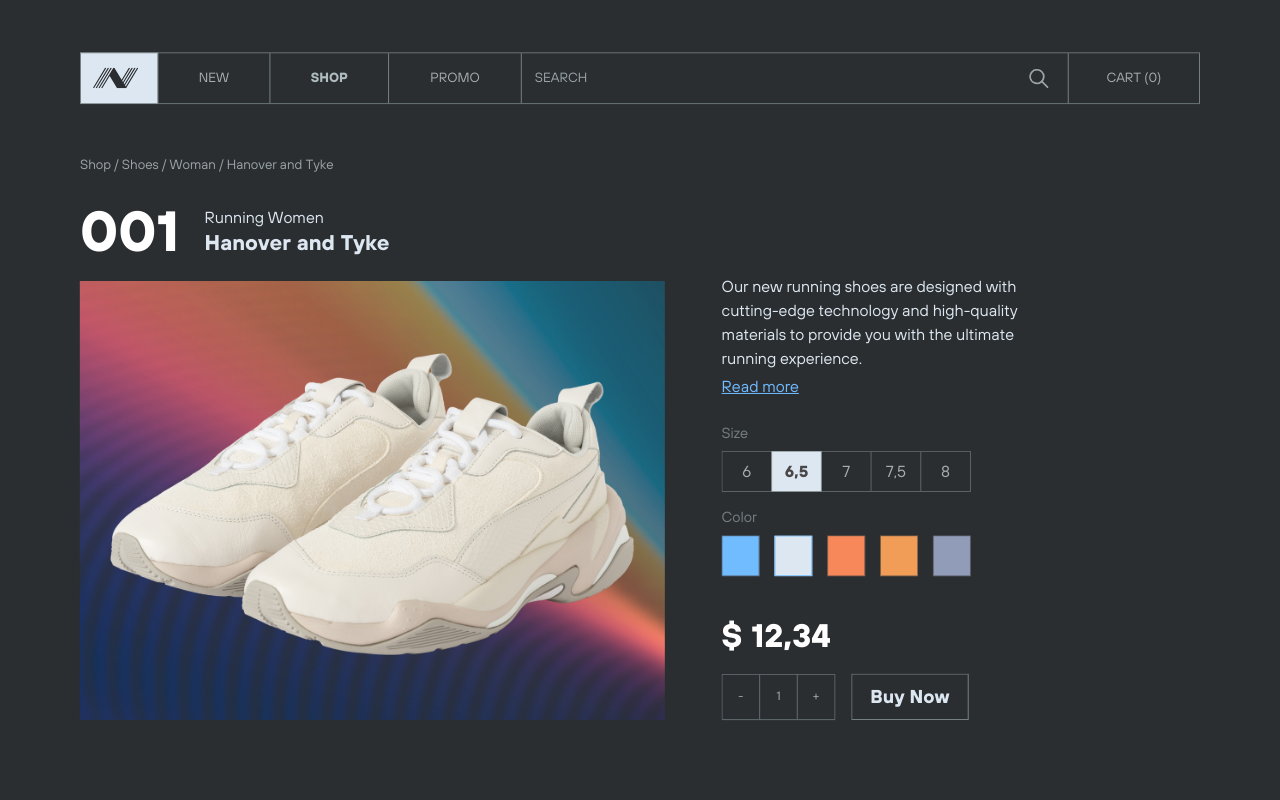Increase quantity with plus button
The width and height of the screenshot is (1280, 800).
pyautogui.click(x=816, y=697)
